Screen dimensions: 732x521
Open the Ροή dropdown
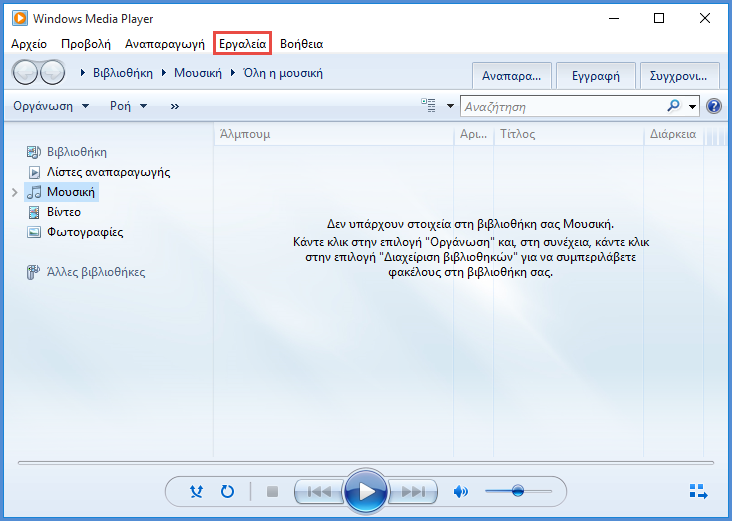[x=128, y=106]
